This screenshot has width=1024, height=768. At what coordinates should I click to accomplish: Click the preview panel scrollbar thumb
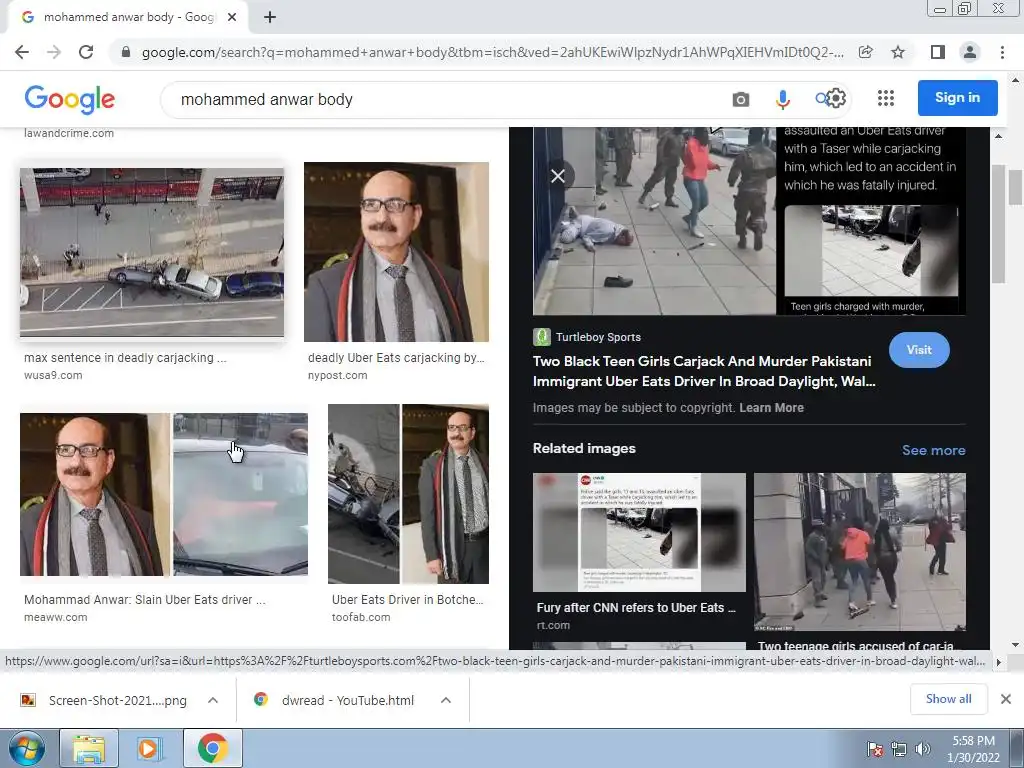click(x=998, y=224)
